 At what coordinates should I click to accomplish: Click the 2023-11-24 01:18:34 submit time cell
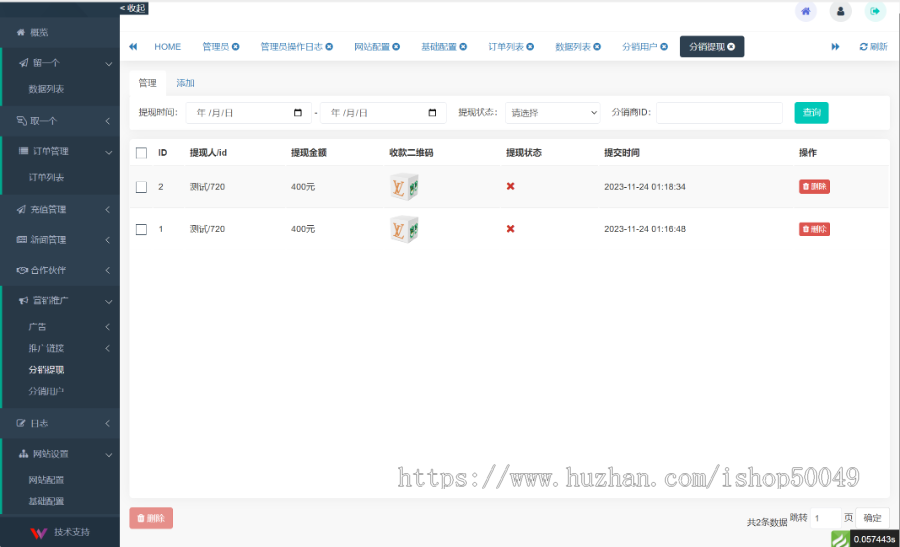pyautogui.click(x=645, y=187)
